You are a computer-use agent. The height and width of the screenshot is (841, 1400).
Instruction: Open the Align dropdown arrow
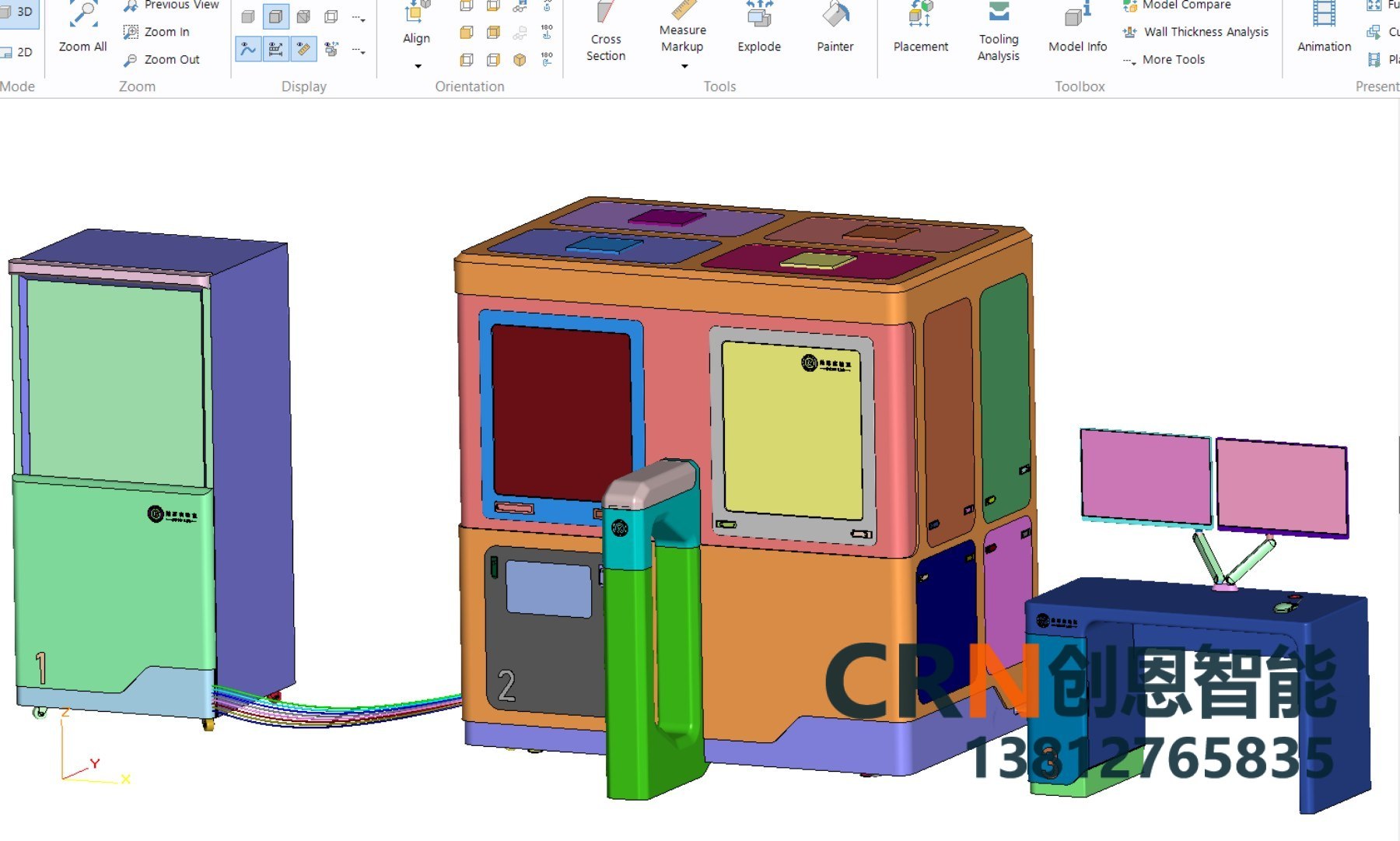[x=418, y=66]
